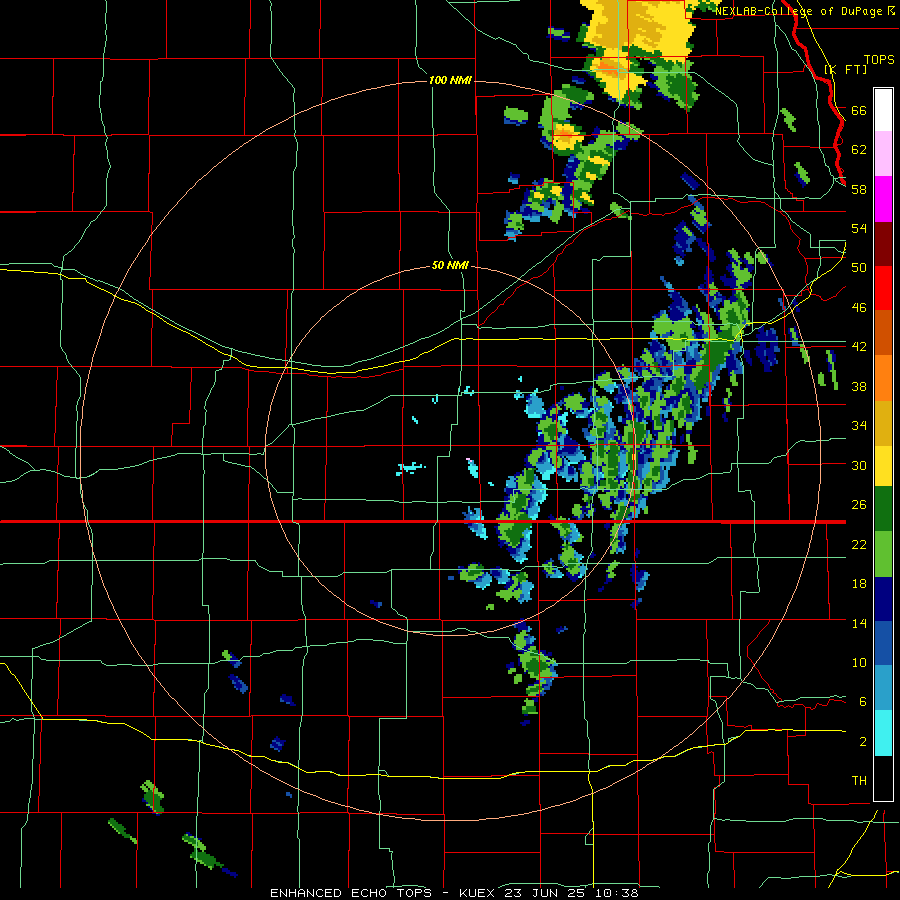Pick the magenta legend swatch
The height and width of the screenshot is (900, 900).
(x=883, y=199)
